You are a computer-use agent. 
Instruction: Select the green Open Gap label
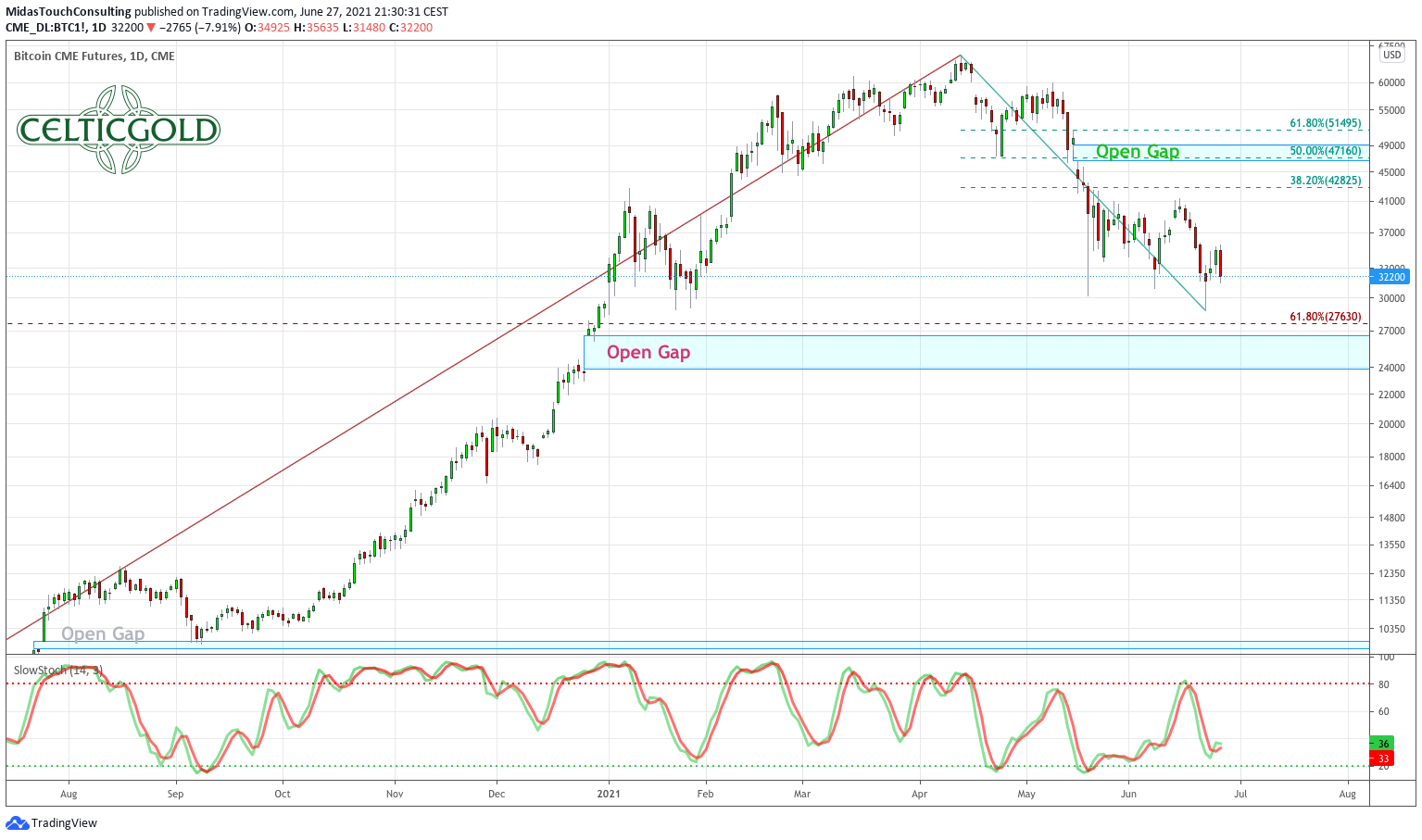(1137, 152)
